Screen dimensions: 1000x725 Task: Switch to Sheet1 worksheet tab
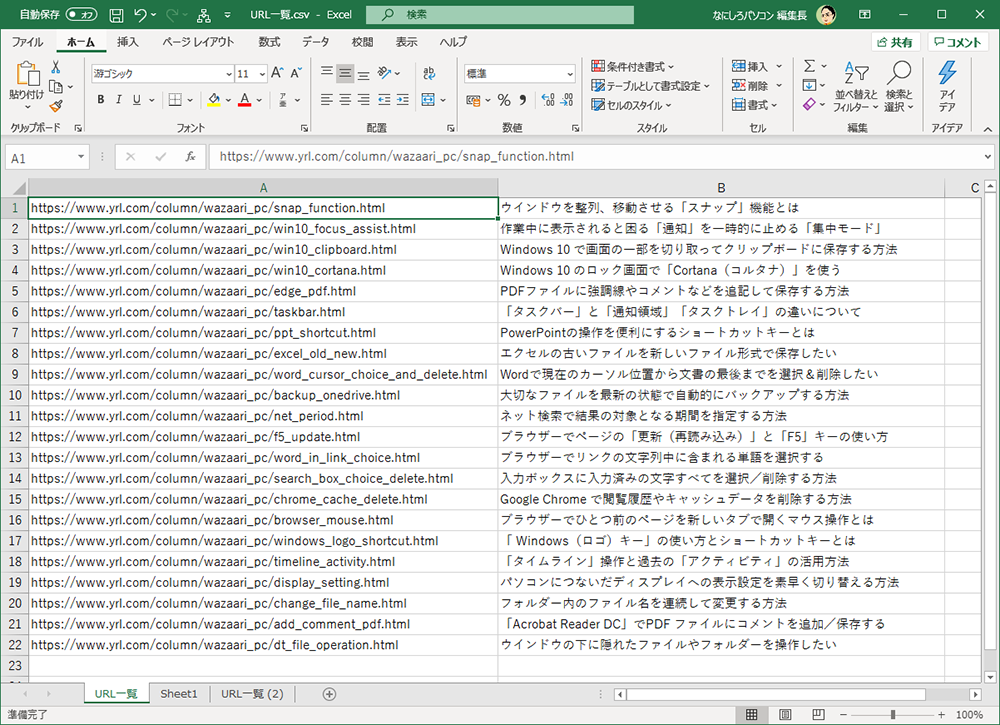(179, 694)
